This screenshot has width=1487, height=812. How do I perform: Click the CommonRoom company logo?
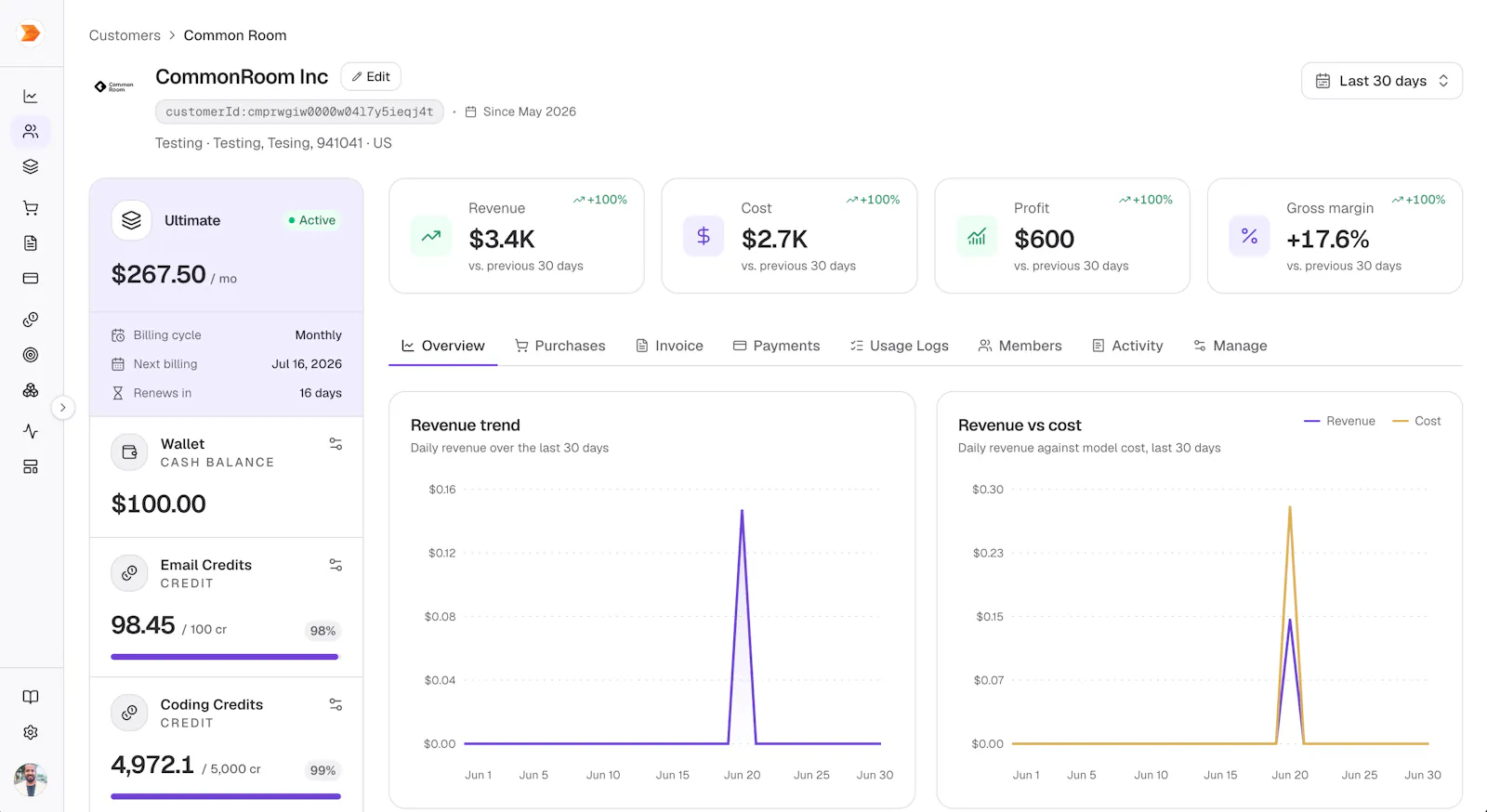pyautogui.click(x=114, y=86)
